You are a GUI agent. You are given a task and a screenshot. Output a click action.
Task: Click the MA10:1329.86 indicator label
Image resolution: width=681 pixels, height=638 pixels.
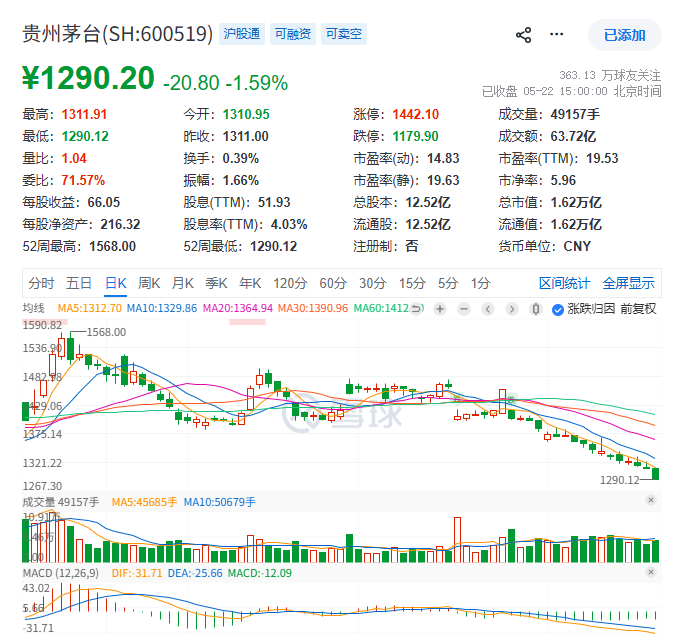(162, 308)
